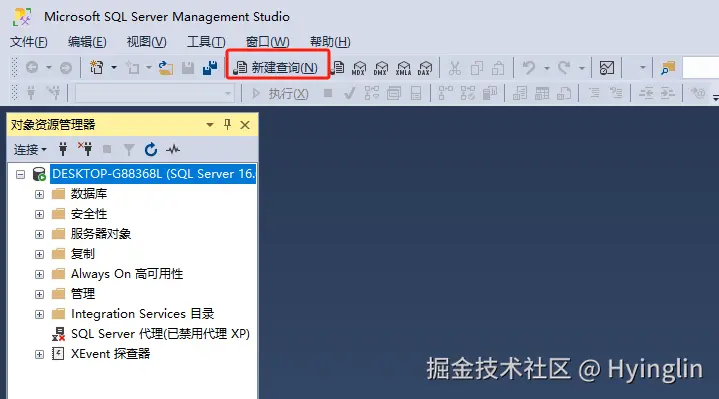Open the 视图(V) menu
Screen dimensions: 719x399
click(x=146, y=42)
